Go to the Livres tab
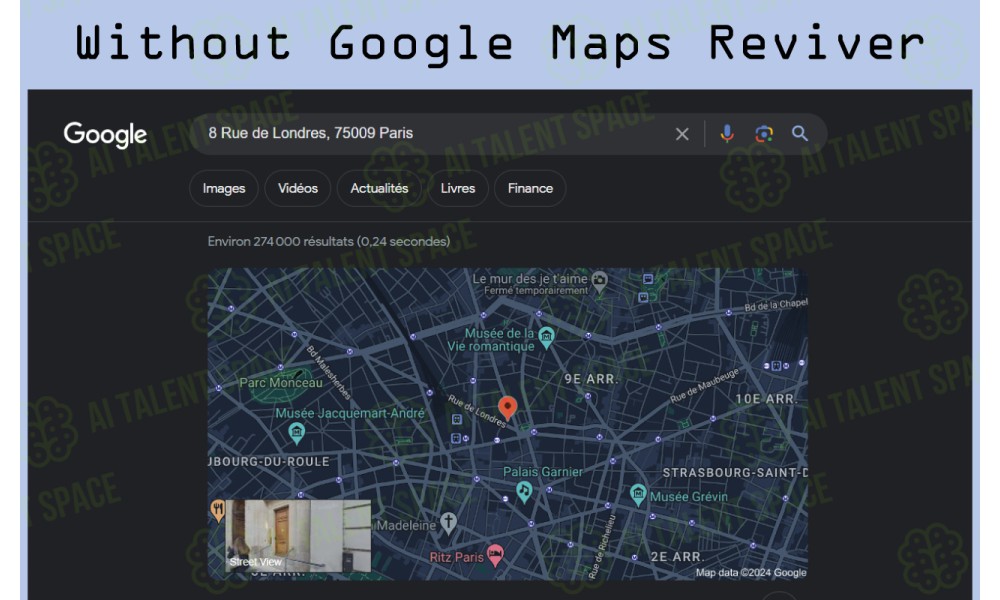1000x600 pixels. point(458,188)
